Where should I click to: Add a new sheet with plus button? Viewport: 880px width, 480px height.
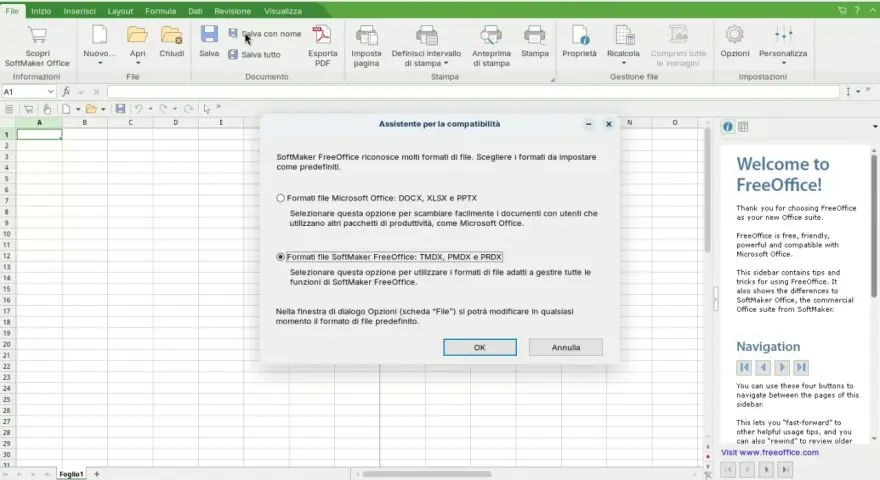pyautogui.click(x=97, y=474)
